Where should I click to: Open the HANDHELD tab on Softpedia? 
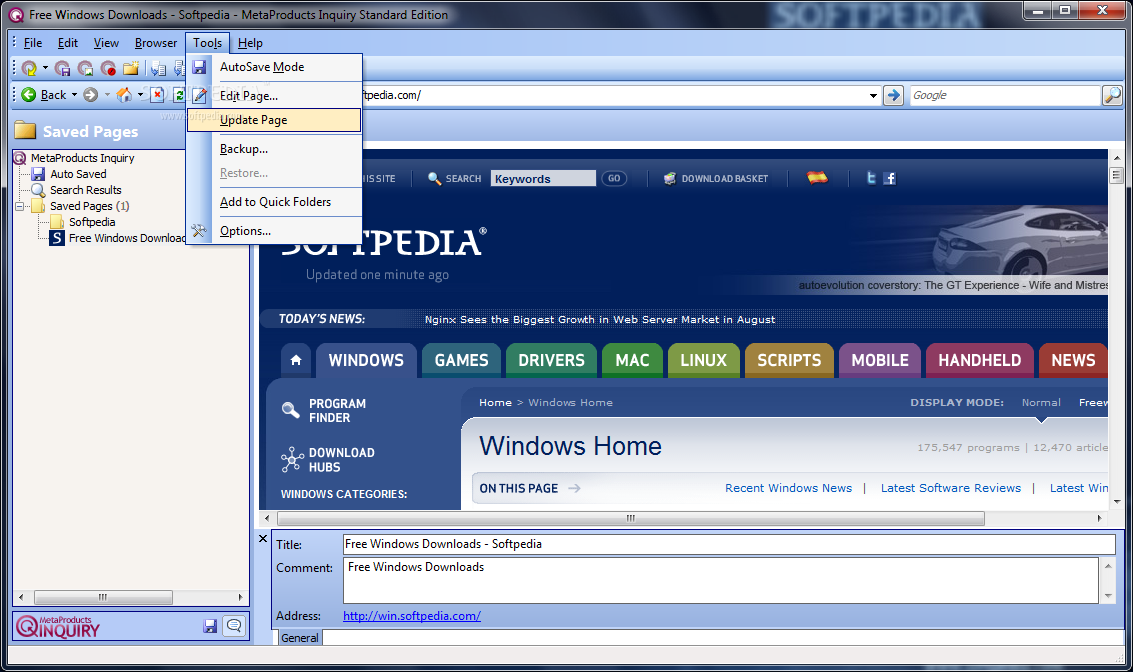980,360
